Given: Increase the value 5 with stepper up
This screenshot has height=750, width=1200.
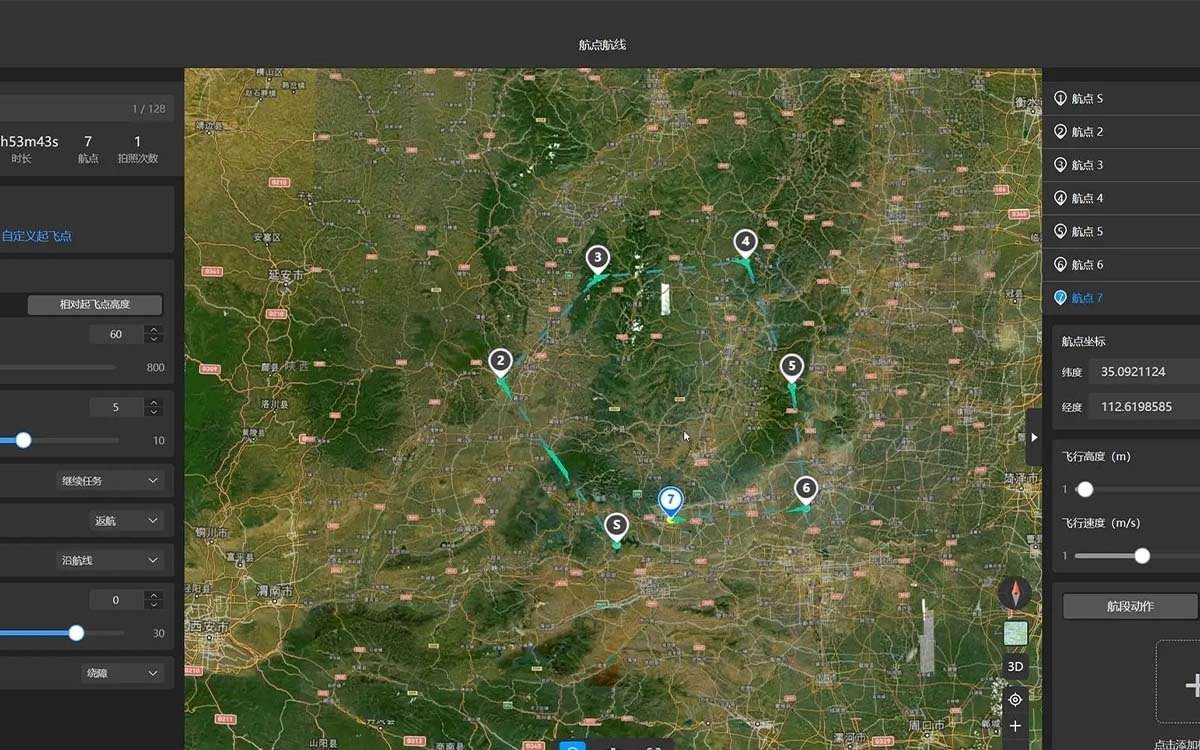Looking at the screenshot, I should click(x=153, y=402).
